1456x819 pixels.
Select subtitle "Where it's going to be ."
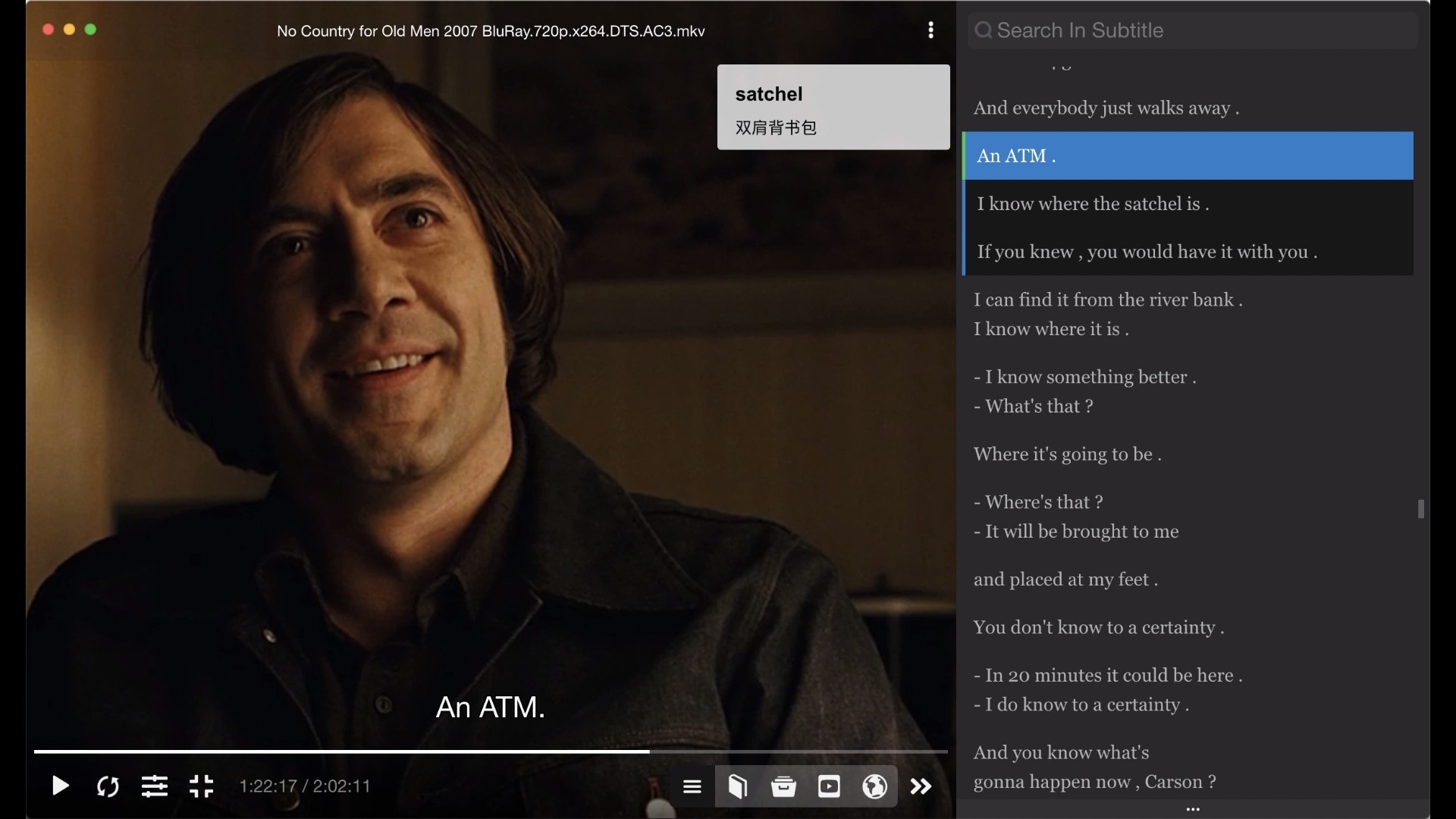coord(1068,454)
